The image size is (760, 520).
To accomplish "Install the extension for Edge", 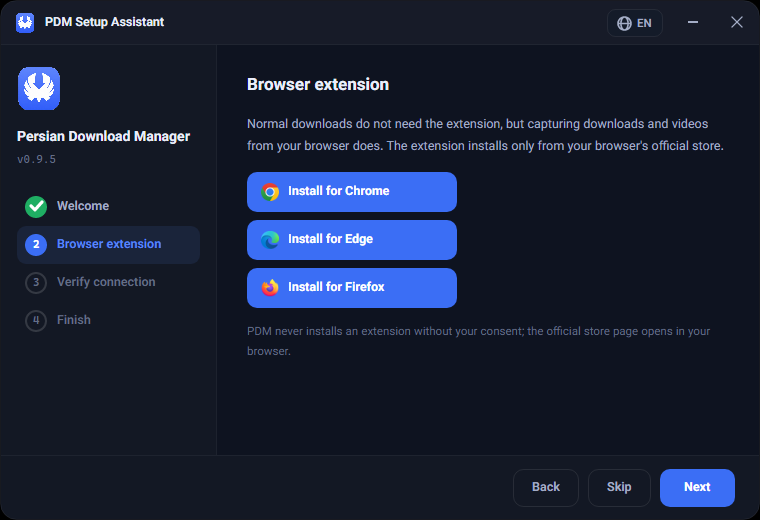I will click(352, 240).
